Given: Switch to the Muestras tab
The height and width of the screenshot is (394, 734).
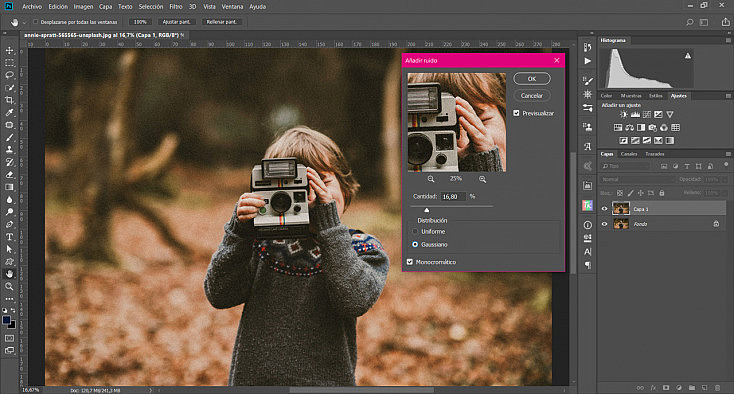Looking at the screenshot, I should point(631,96).
